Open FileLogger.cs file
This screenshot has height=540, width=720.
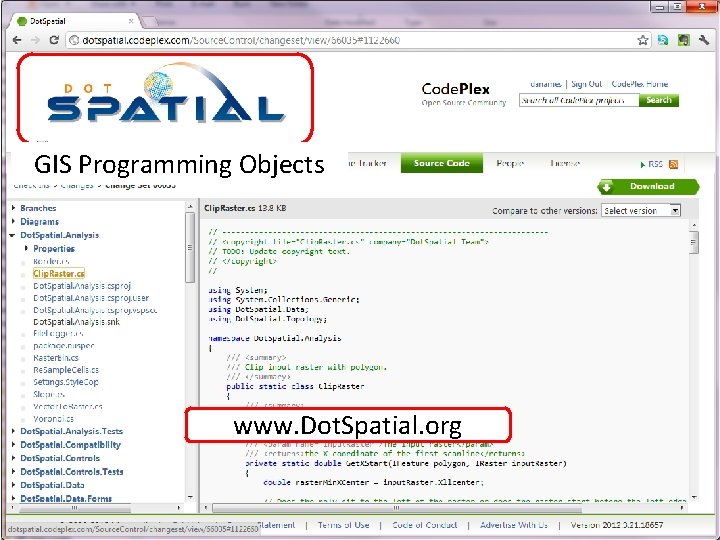[x=58, y=334]
